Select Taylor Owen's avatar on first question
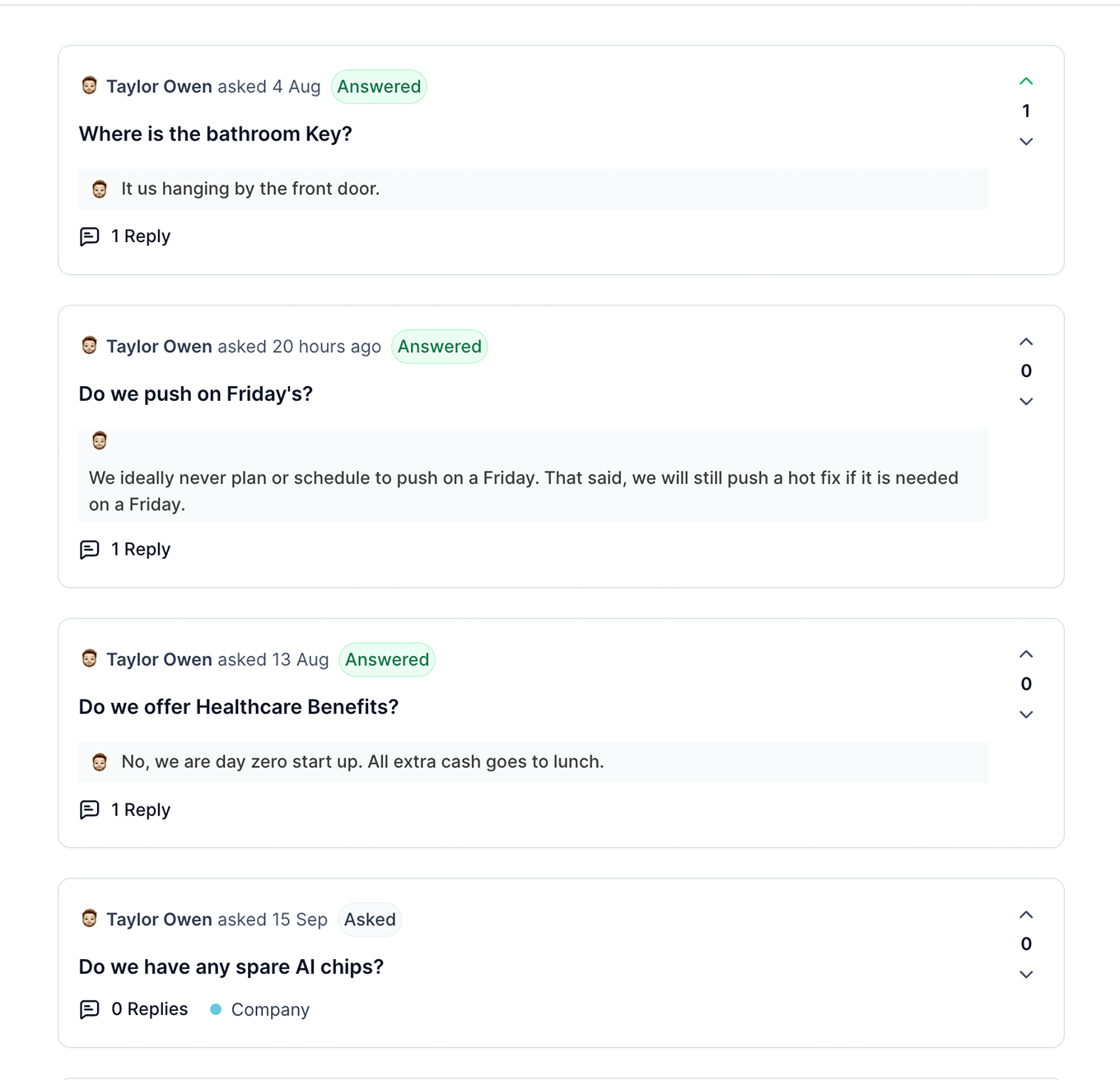Viewport: 1120px width, 1080px height. tap(89, 85)
